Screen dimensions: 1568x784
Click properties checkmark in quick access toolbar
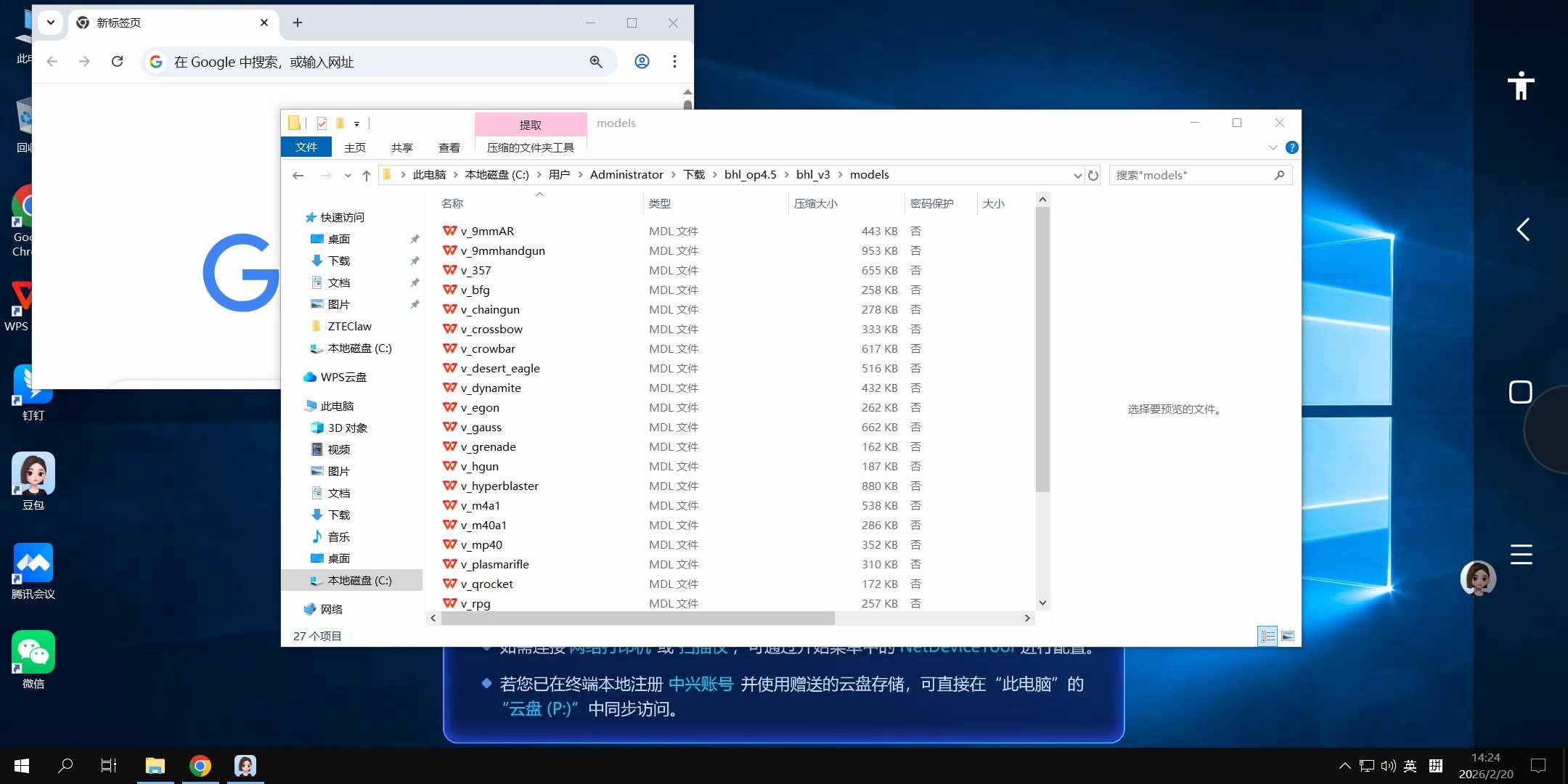point(322,123)
